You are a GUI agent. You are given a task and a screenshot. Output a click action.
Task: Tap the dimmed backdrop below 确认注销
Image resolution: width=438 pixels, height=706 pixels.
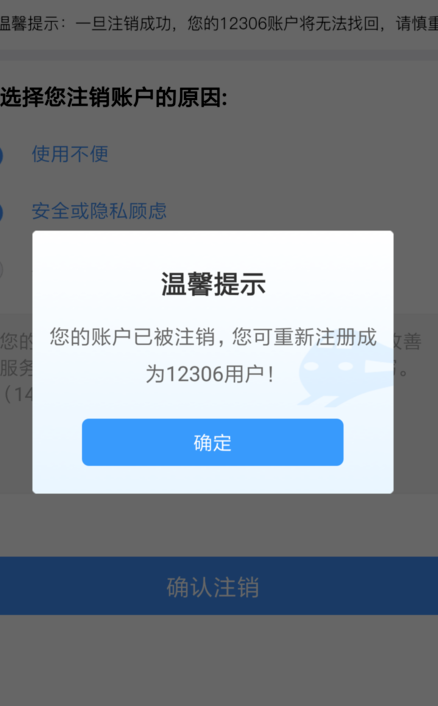tap(219, 660)
